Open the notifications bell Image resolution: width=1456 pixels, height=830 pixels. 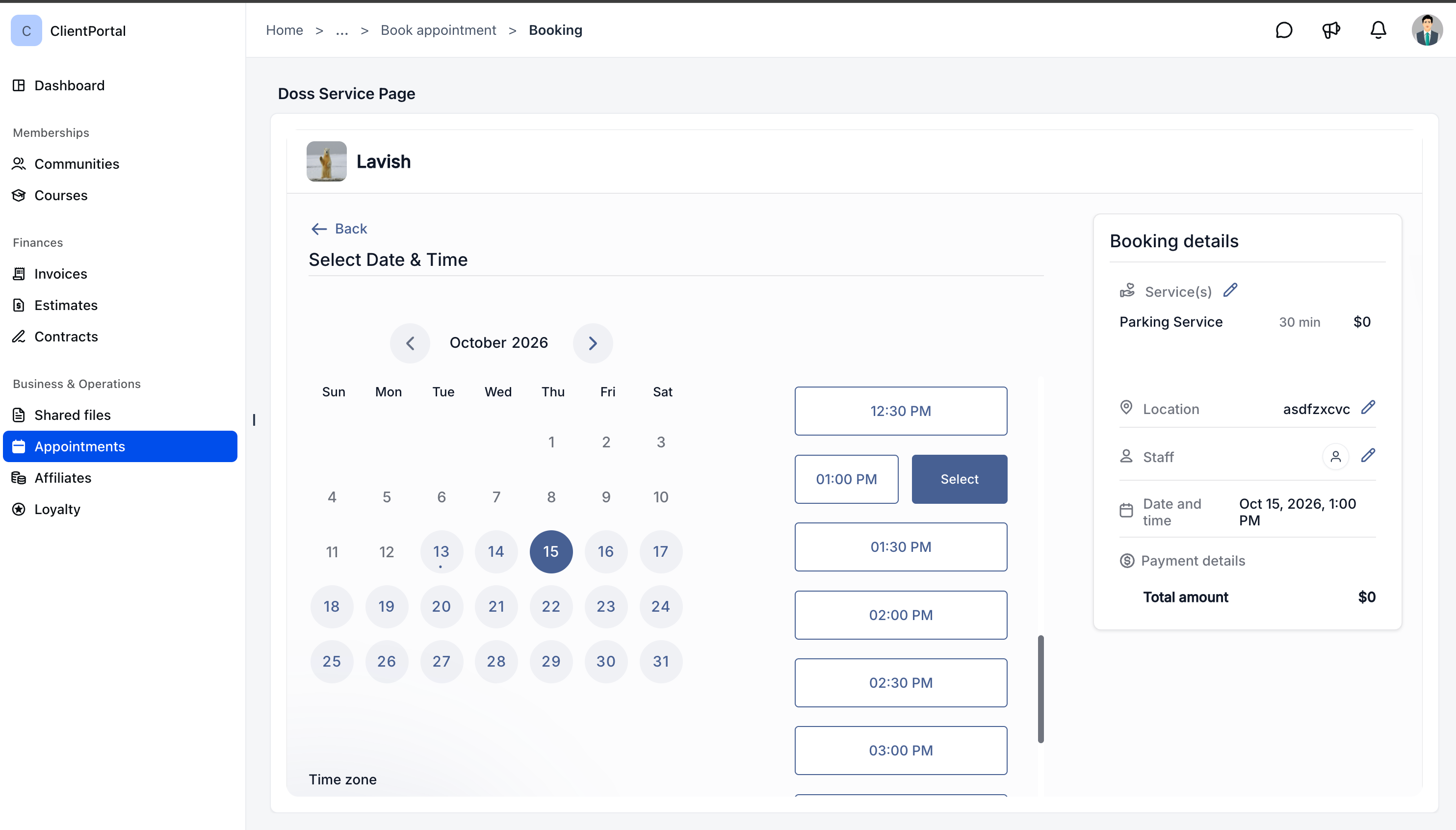coord(1378,30)
